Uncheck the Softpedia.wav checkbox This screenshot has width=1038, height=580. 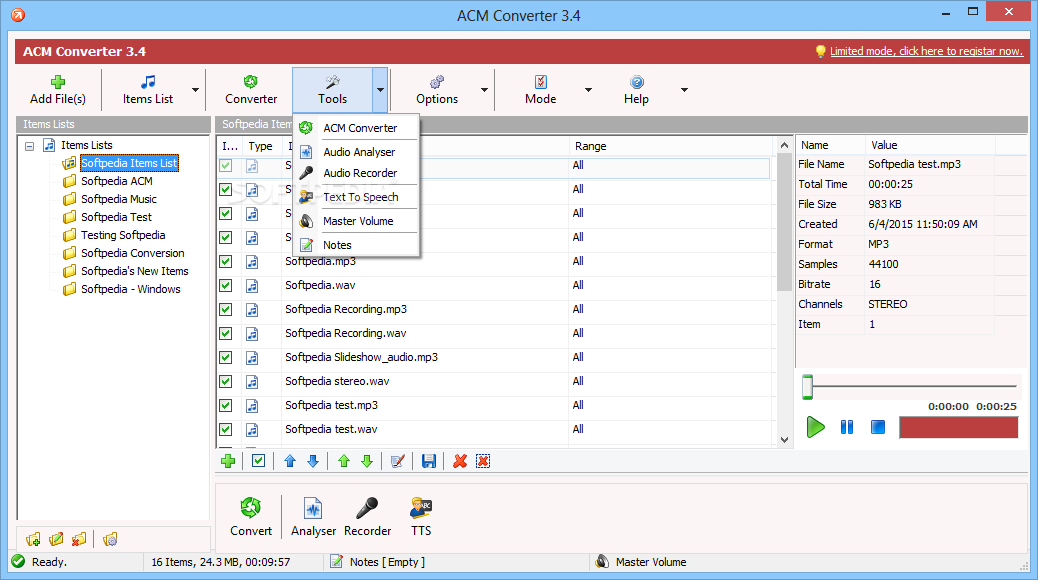click(x=226, y=285)
